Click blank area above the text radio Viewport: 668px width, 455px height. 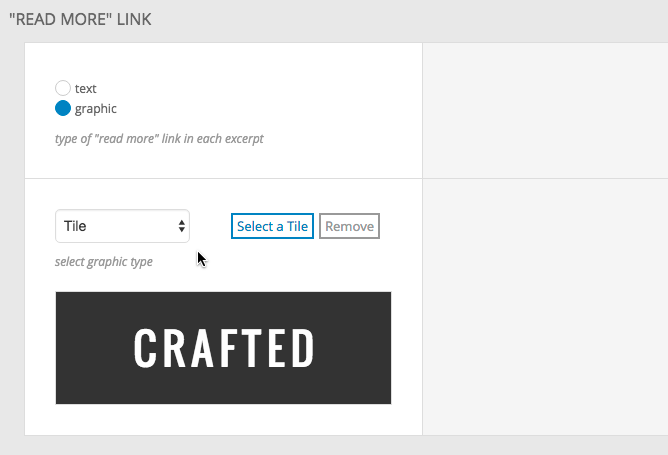point(223,61)
